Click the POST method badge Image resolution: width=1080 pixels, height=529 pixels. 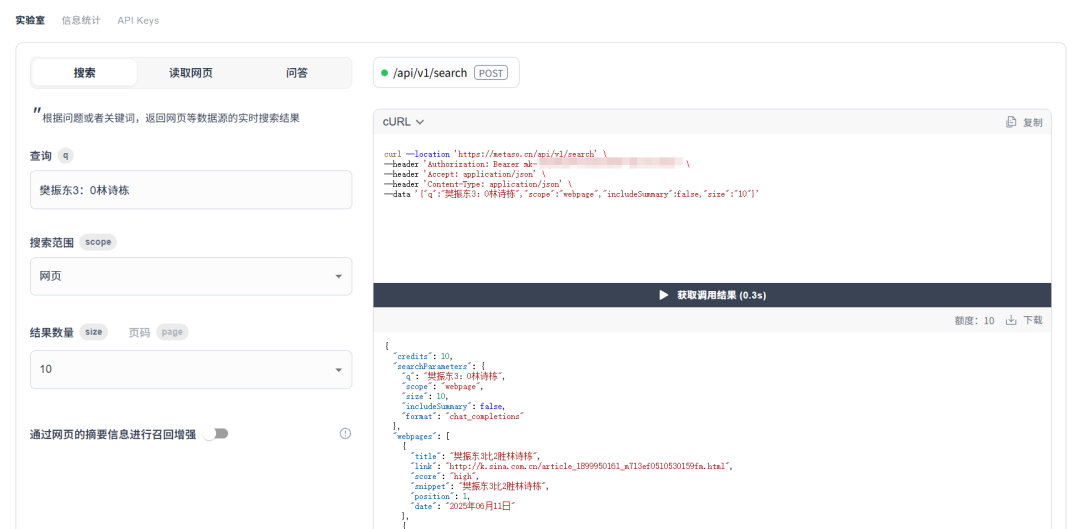pos(491,72)
